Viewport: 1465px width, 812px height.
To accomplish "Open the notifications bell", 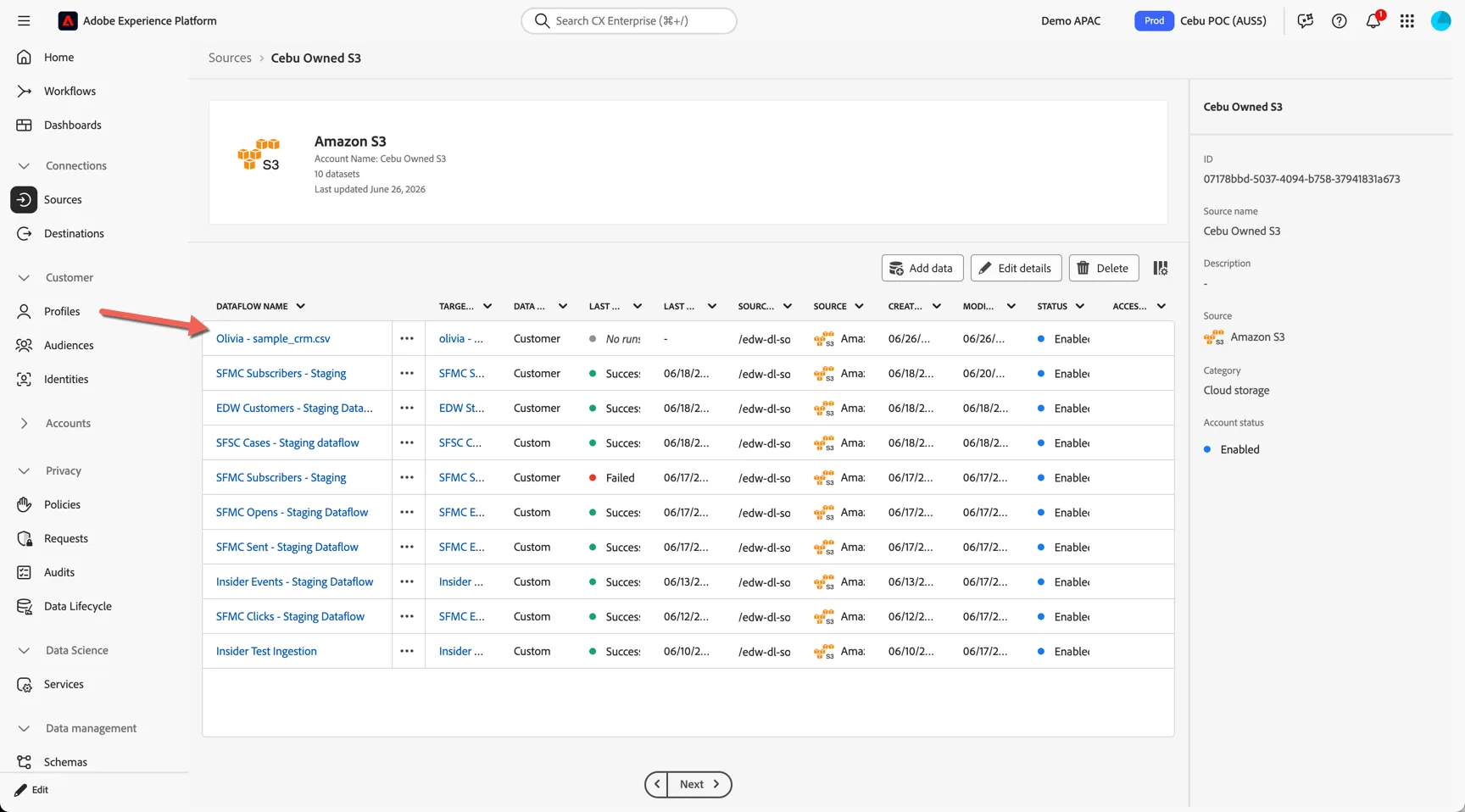I will 1373,20.
